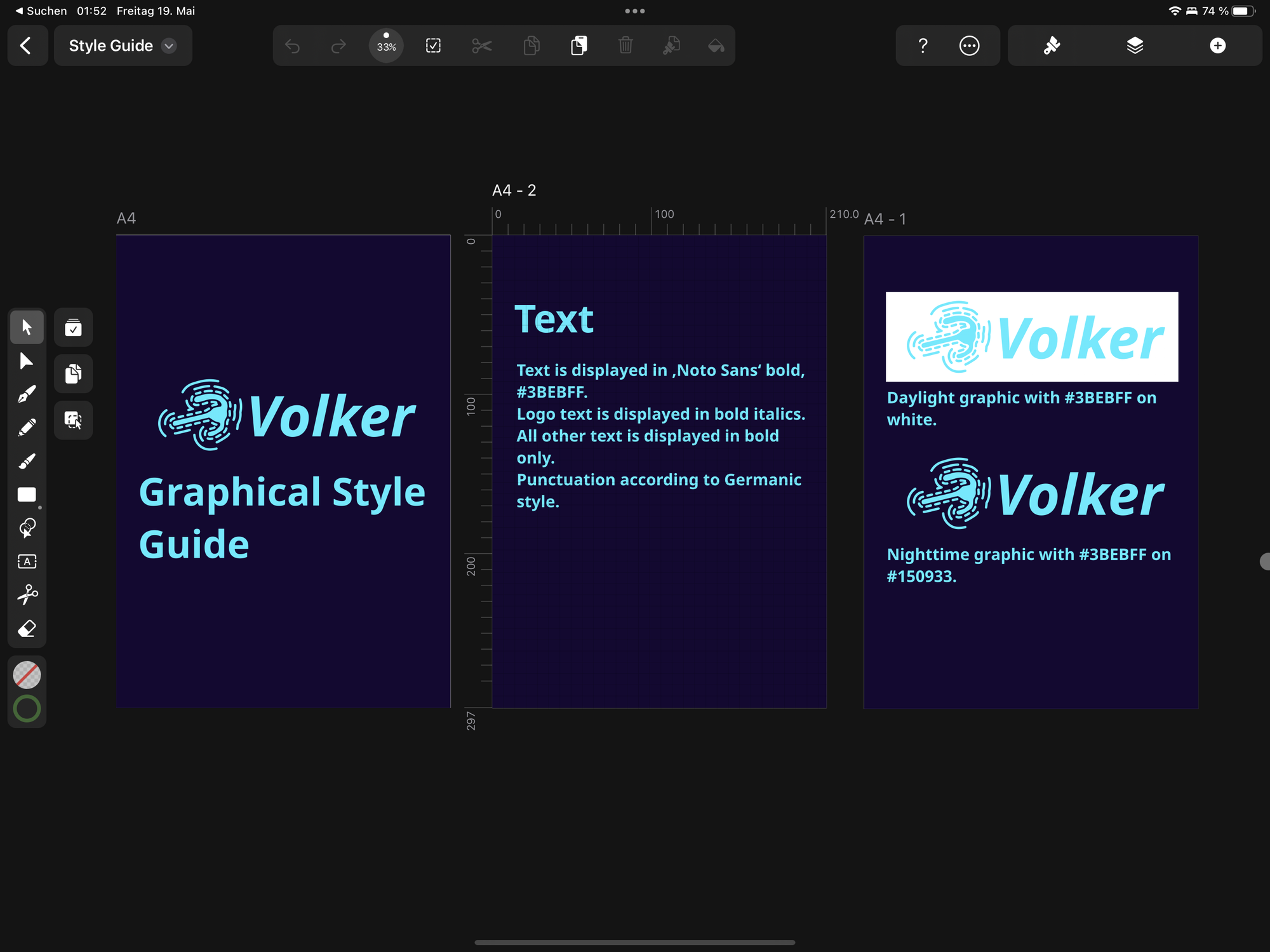Select the Brush tool
Screen dimensions: 1270x952
click(27, 461)
